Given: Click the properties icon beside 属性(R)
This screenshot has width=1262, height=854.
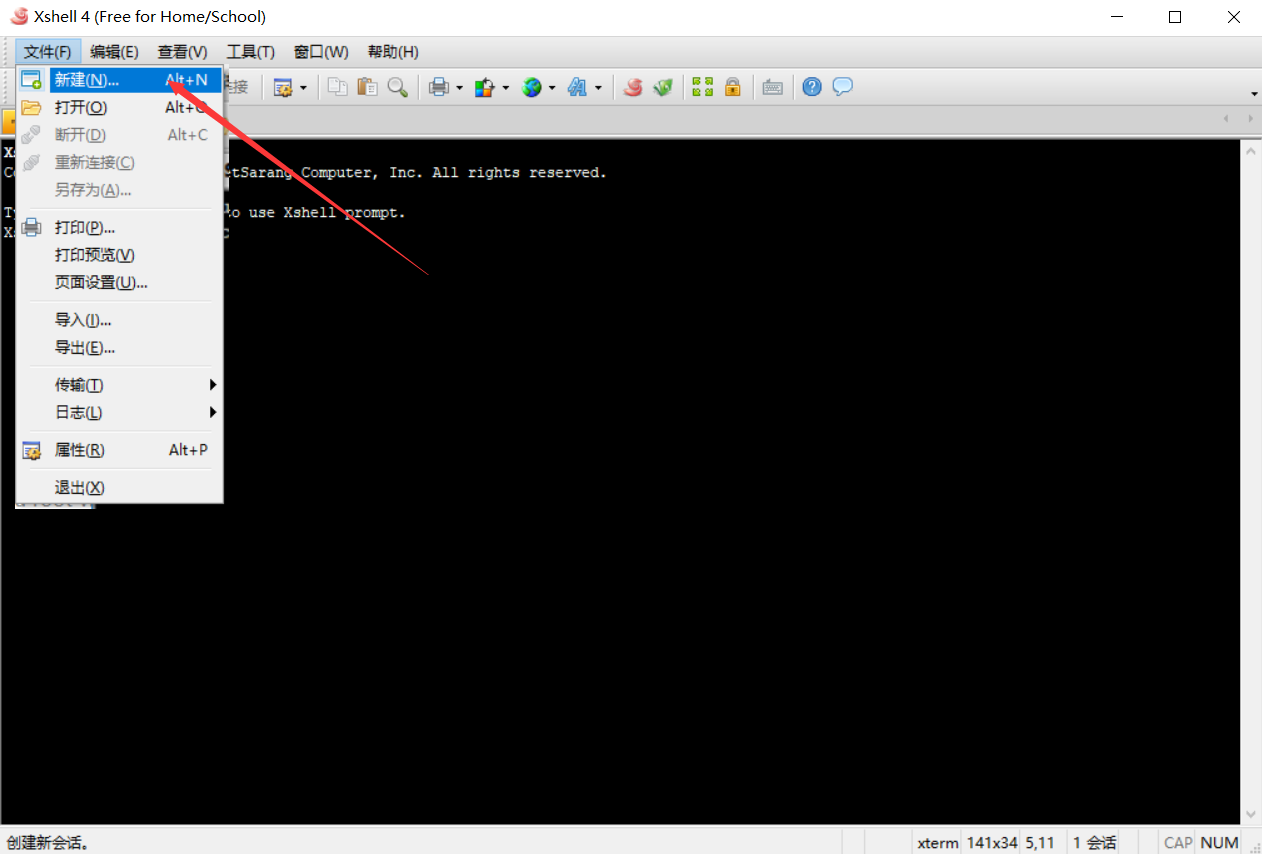Looking at the screenshot, I should 31,450.
